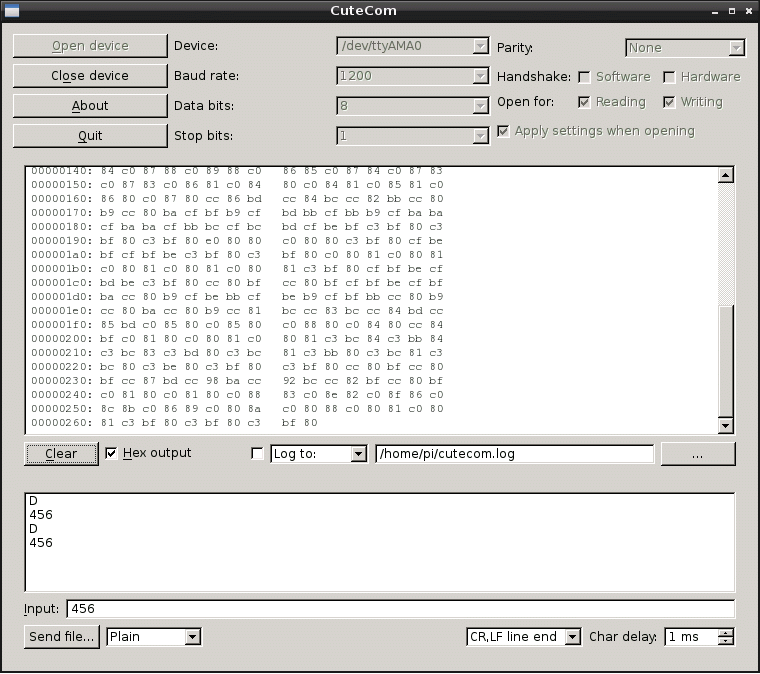
Task: Increase Char delay with up arrow
Action: 726,633
